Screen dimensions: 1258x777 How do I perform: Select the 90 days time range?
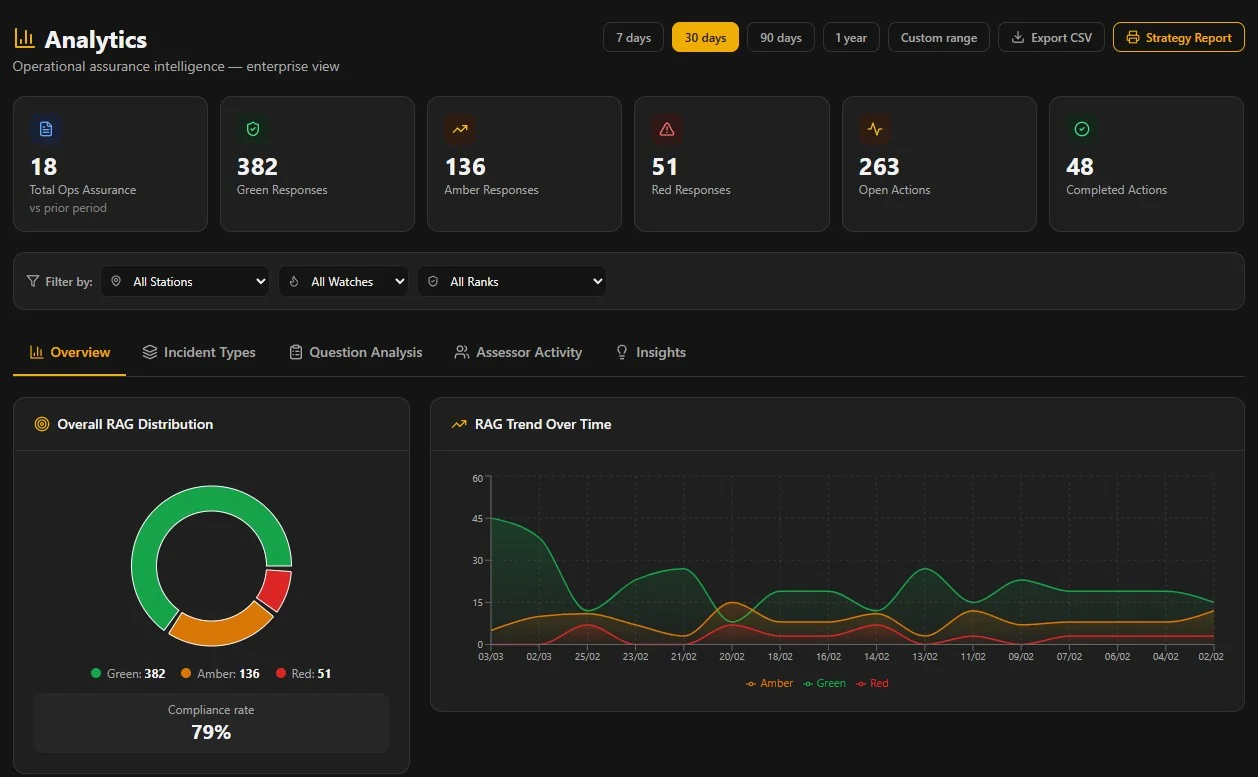(x=780, y=38)
